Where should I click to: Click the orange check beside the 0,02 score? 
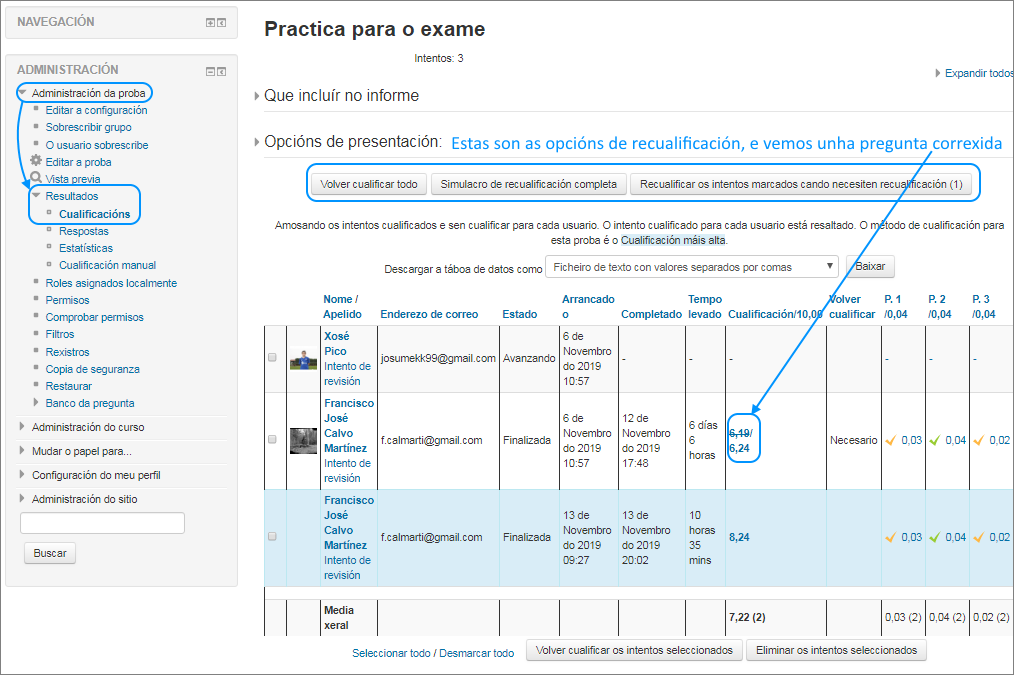click(x=979, y=439)
